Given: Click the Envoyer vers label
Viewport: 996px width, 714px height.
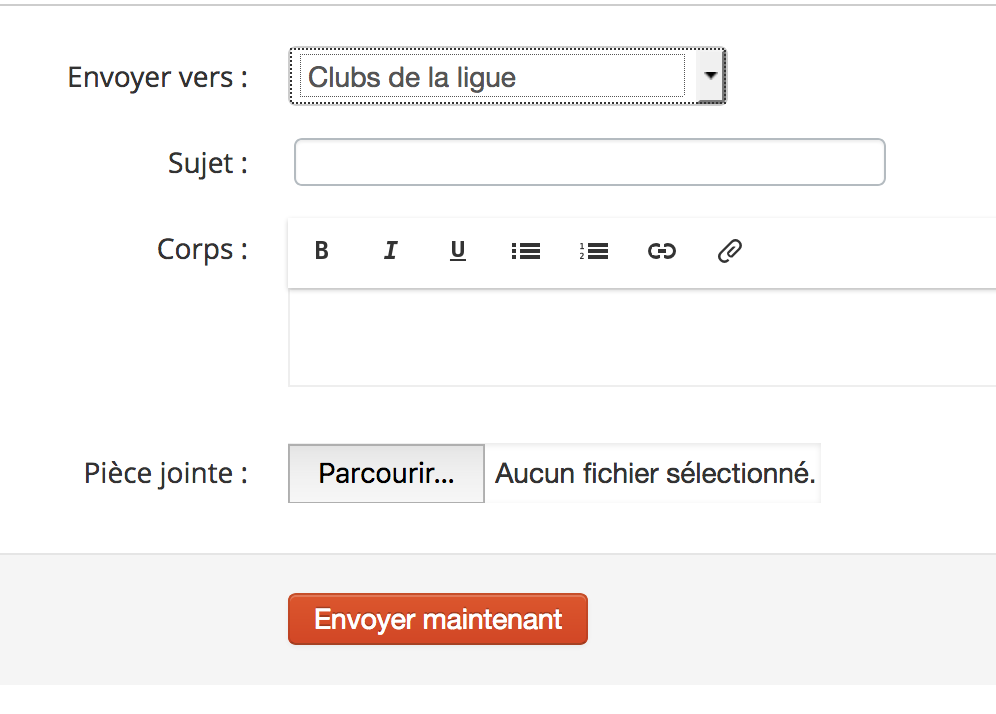Looking at the screenshot, I should click(x=157, y=77).
